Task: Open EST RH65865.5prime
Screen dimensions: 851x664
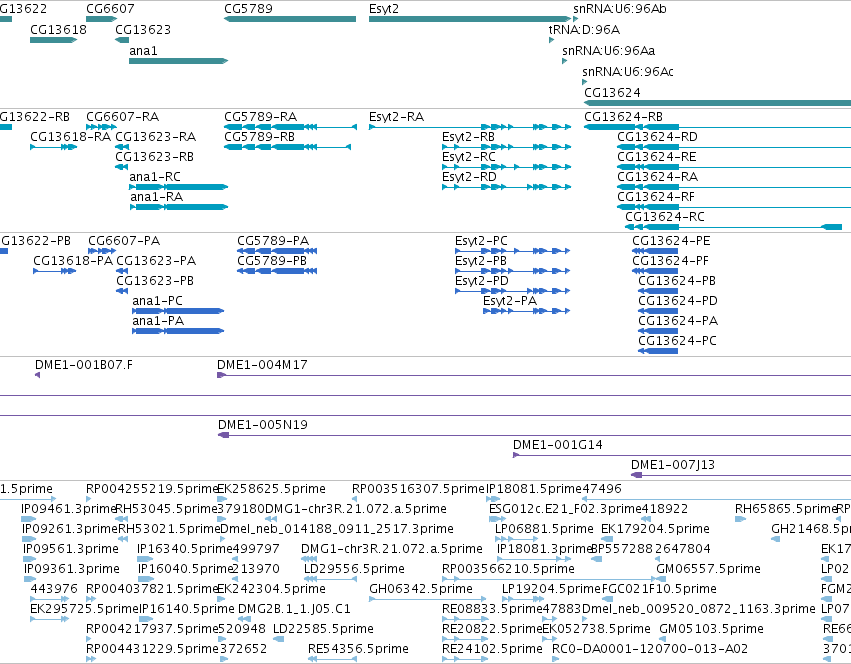Action: [x=786, y=509]
